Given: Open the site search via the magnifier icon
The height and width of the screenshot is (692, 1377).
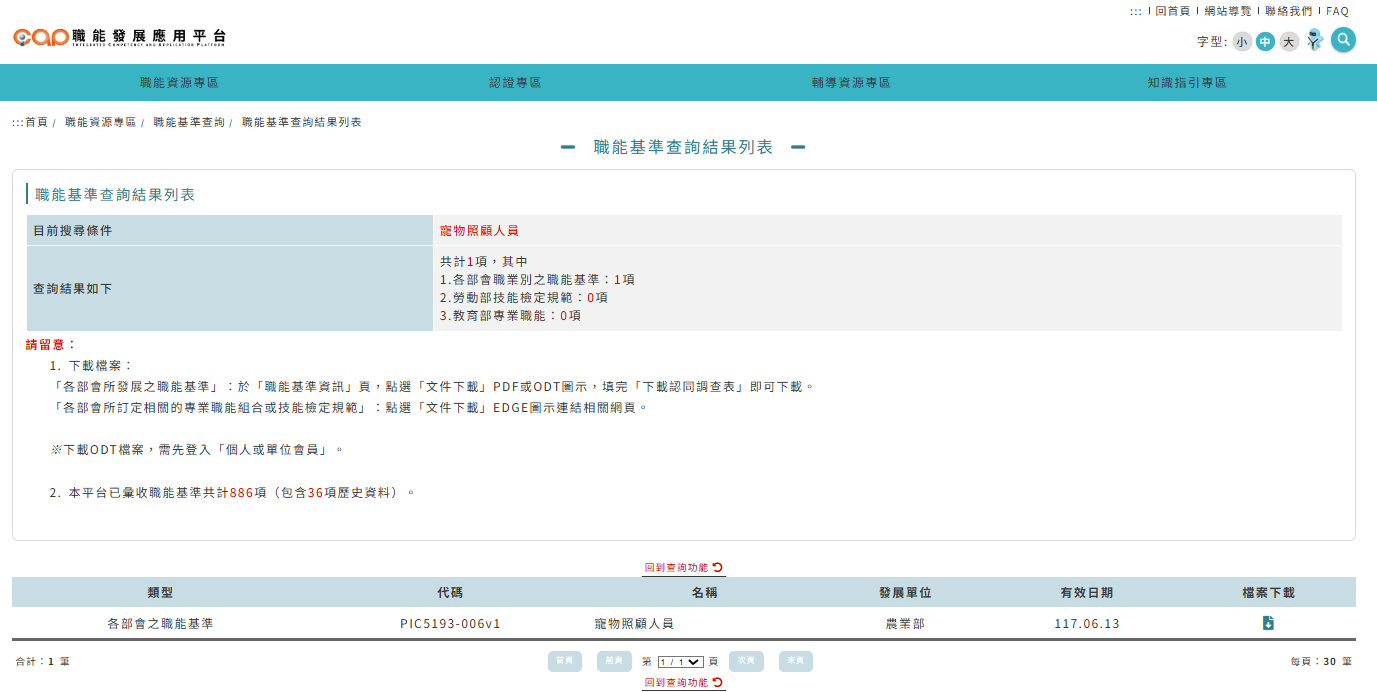Looking at the screenshot, I should pyautogui.click(x=1344, y=40).
